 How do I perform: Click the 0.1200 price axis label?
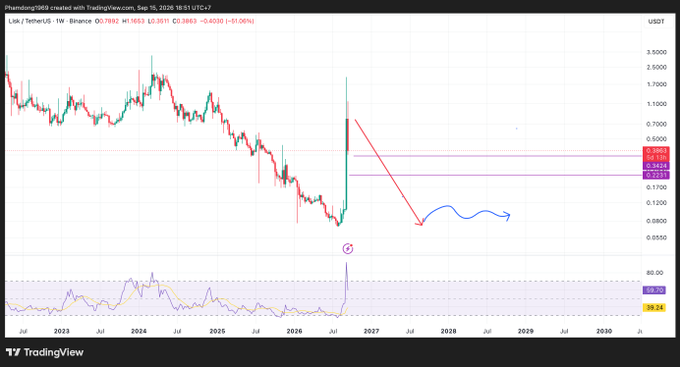(657, 203)
